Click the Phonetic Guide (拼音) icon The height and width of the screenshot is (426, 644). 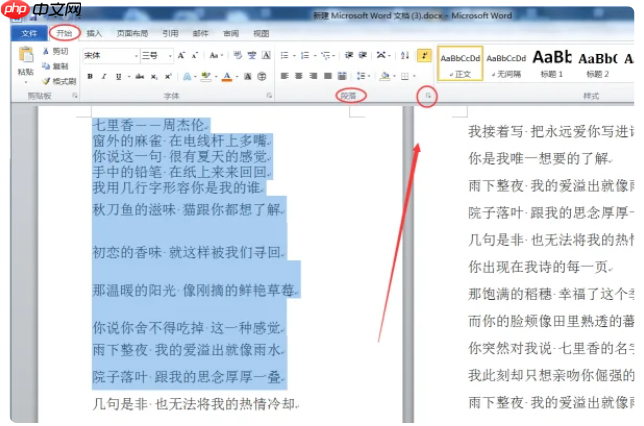coord(252,55)
